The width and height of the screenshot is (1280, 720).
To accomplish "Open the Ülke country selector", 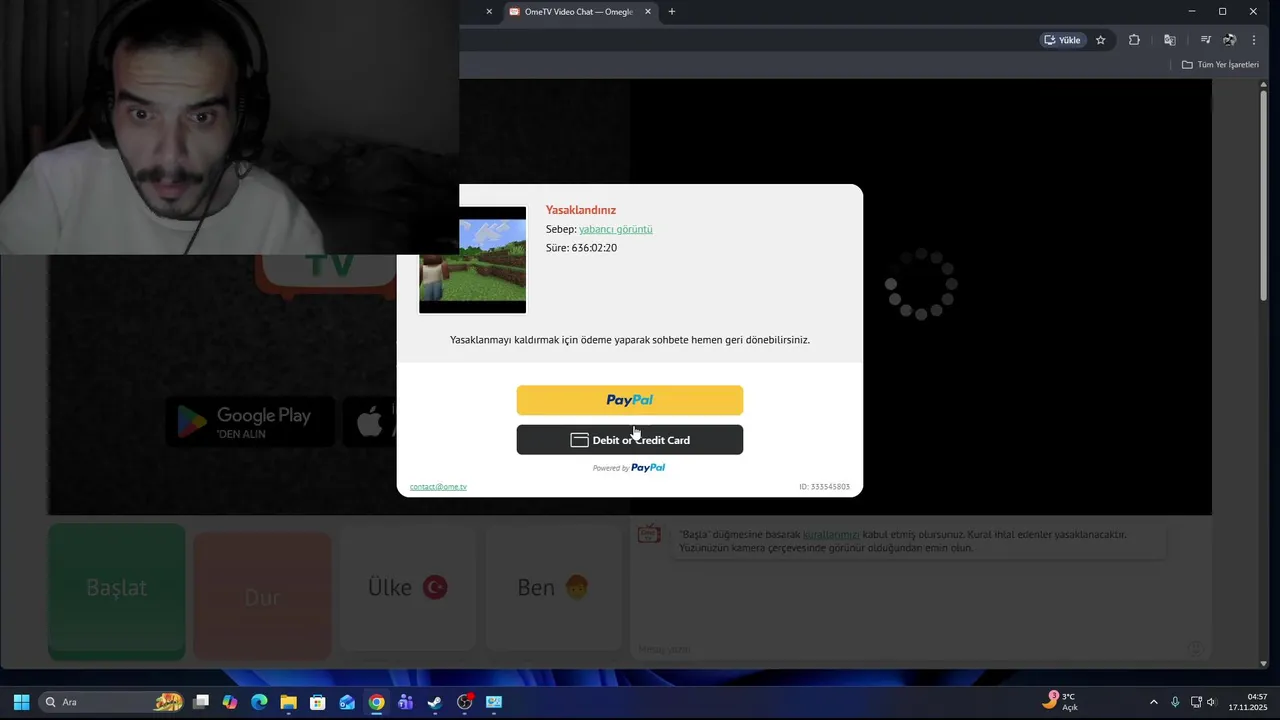I will [x=407, y=588].
